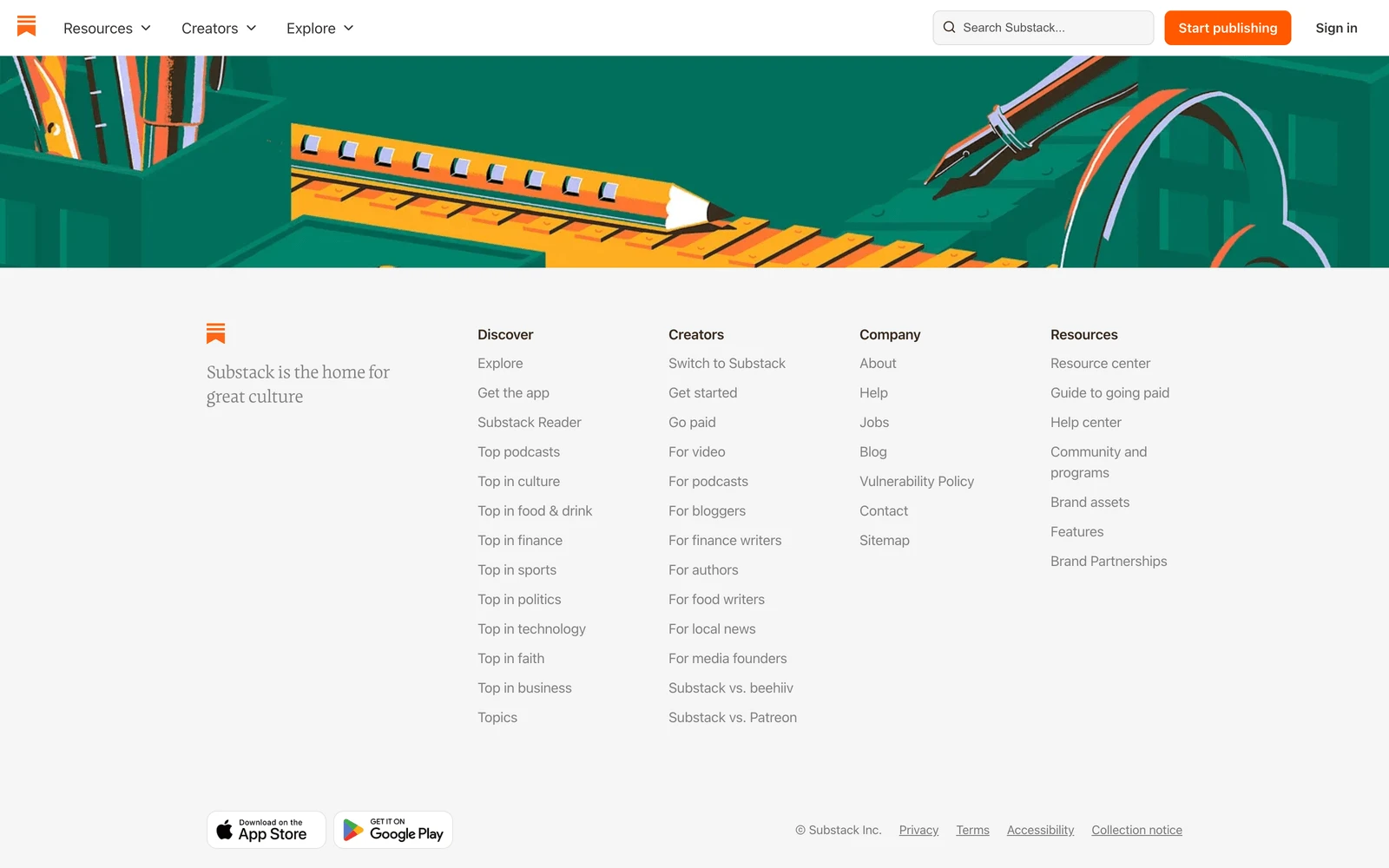
Task: Open Community and programs link
Action: pos(1098,463)
